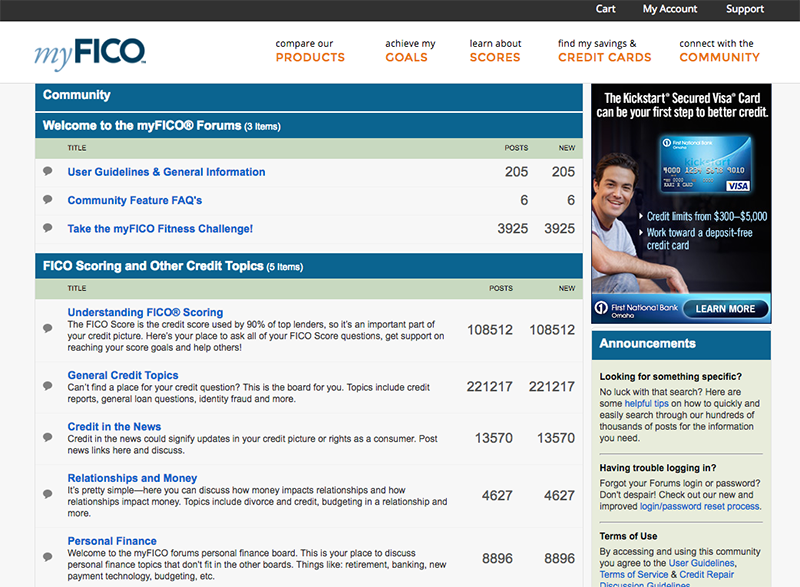Open compare our PRODUCTS menu
Viewport: 800px width, 587px height.
click(x=310, y=50)
